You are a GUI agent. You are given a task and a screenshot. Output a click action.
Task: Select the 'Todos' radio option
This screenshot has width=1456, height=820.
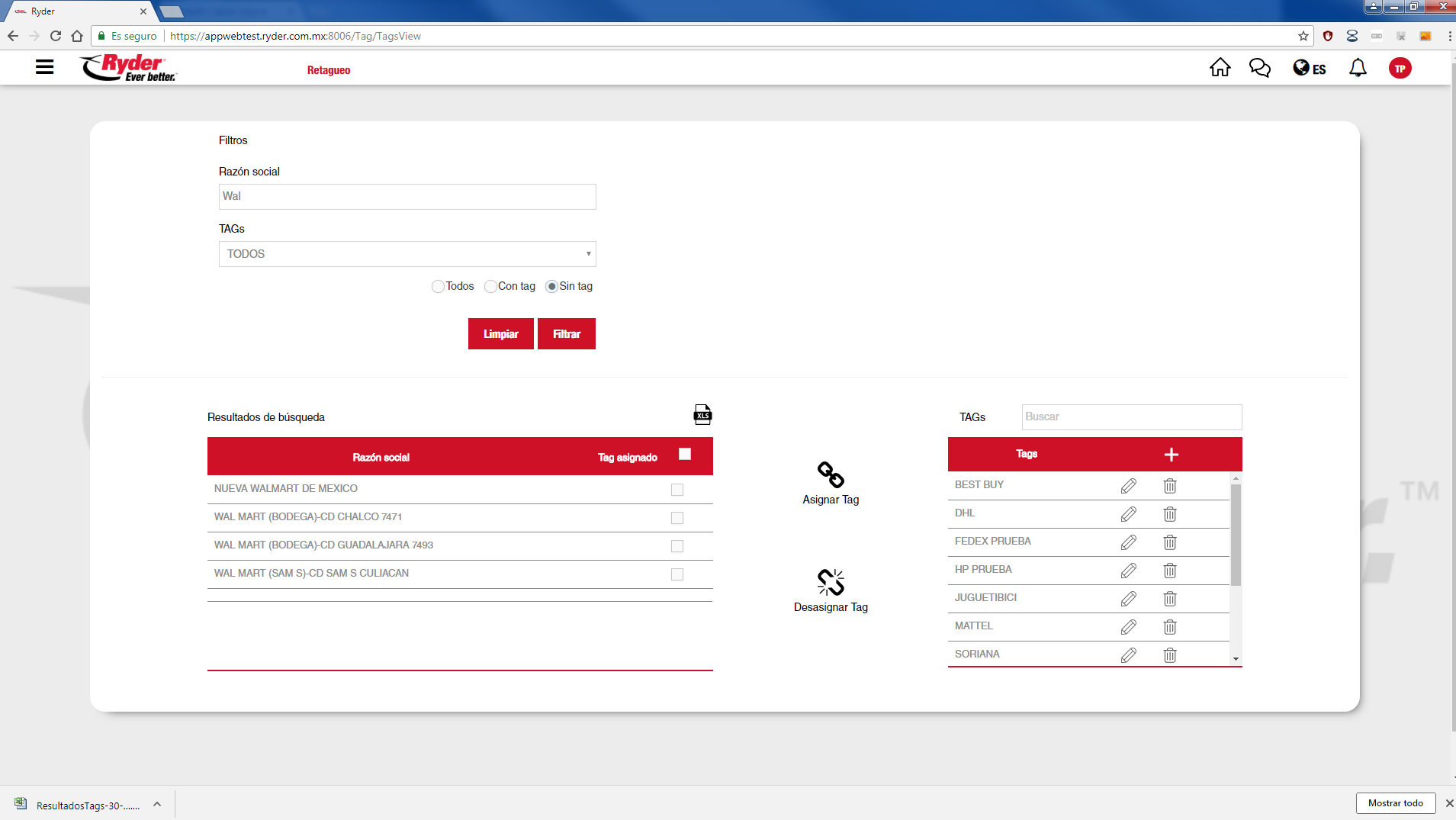pos(438,287)
